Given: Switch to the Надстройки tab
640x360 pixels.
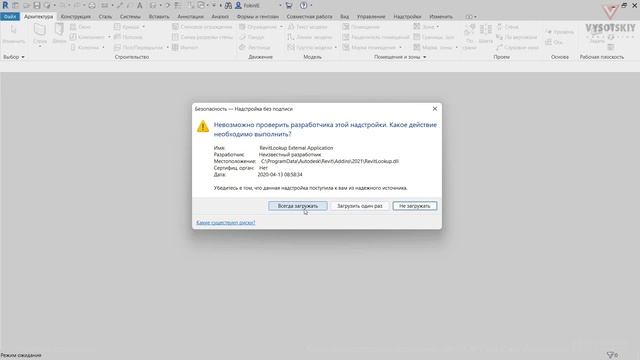Looking at the screenshot, I should [x=407, y=17].
